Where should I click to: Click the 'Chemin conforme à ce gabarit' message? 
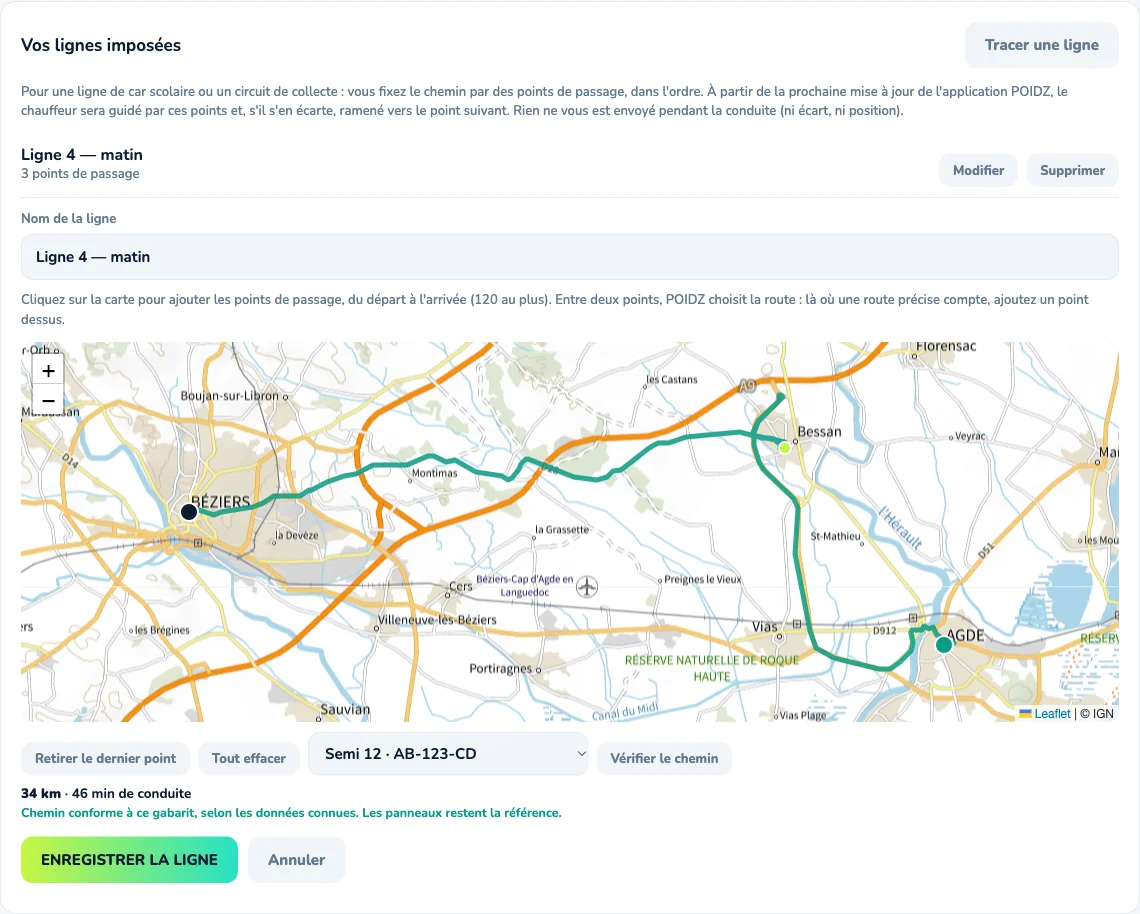pyautogui.click(x=291, y=813)
